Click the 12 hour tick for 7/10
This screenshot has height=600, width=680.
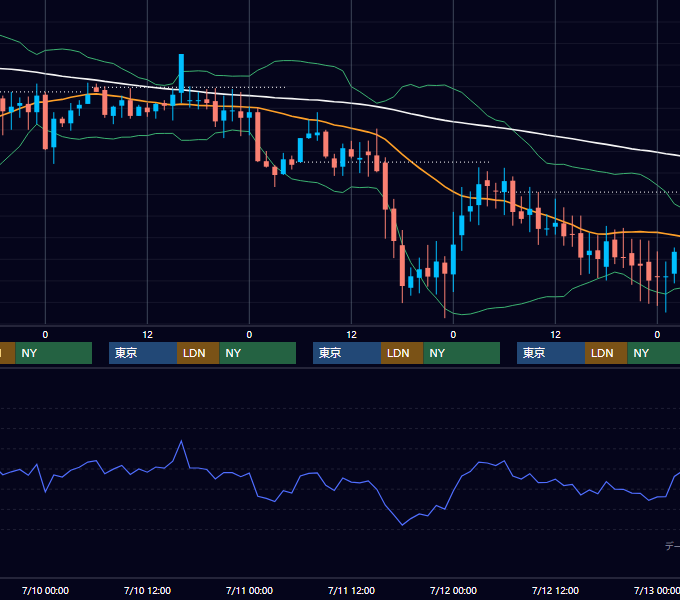click(x=147, y=335)
